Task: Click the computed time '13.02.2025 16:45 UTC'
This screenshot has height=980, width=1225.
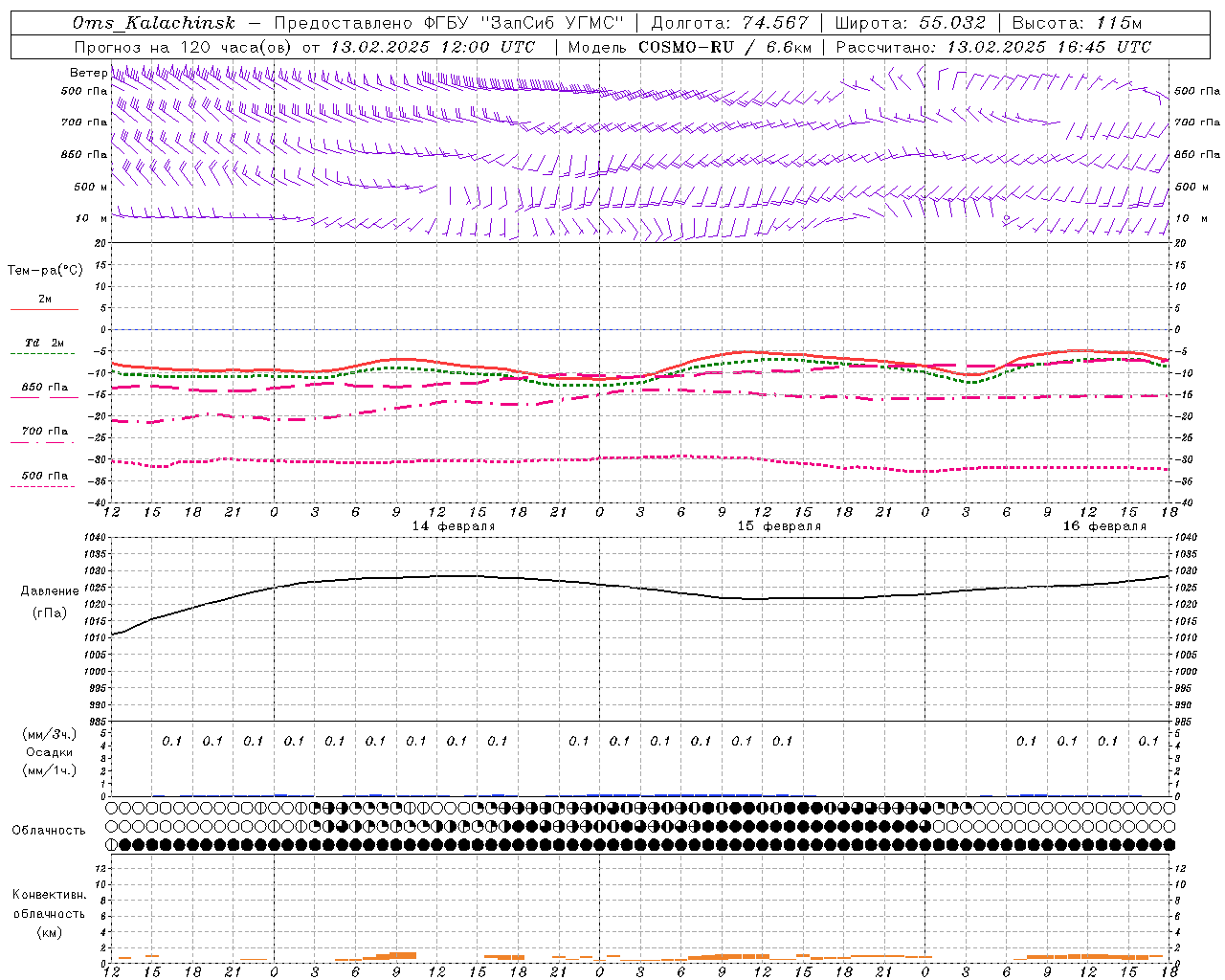Action: (1049, 47)
